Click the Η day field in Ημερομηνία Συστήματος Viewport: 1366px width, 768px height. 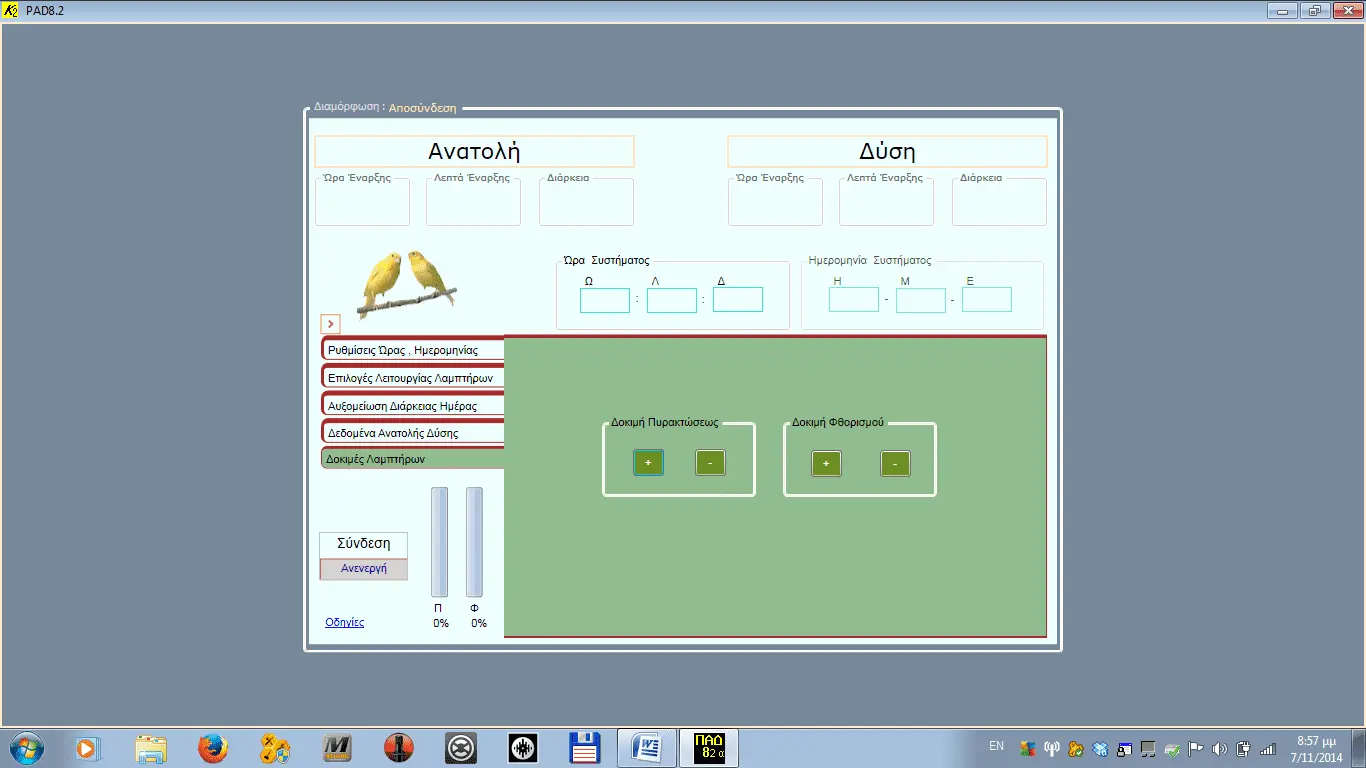pos(854,300)
